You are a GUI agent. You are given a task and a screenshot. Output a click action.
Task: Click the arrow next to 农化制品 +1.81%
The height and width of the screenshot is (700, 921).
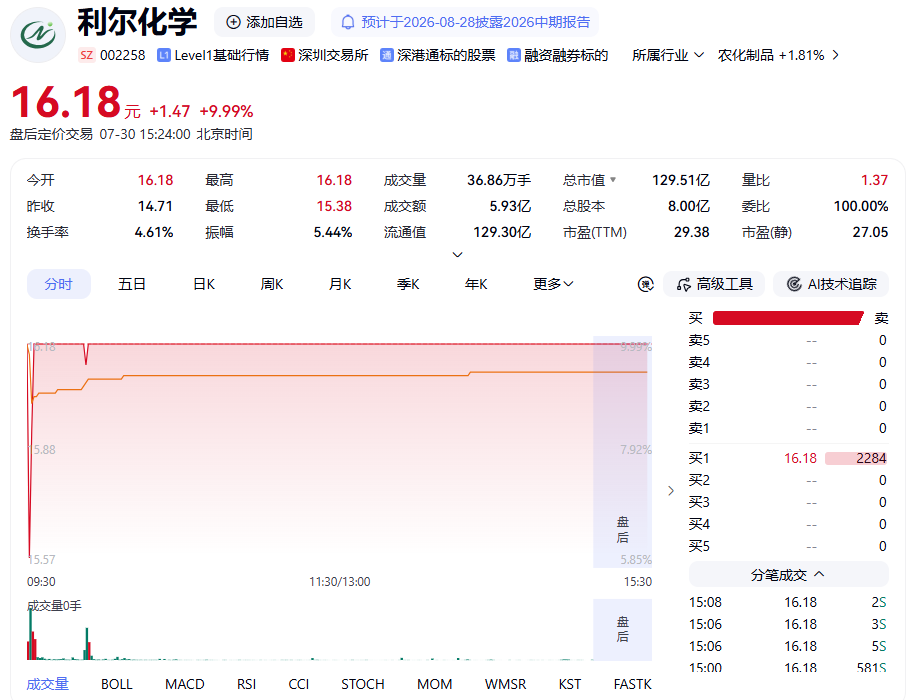pos(836,55)
